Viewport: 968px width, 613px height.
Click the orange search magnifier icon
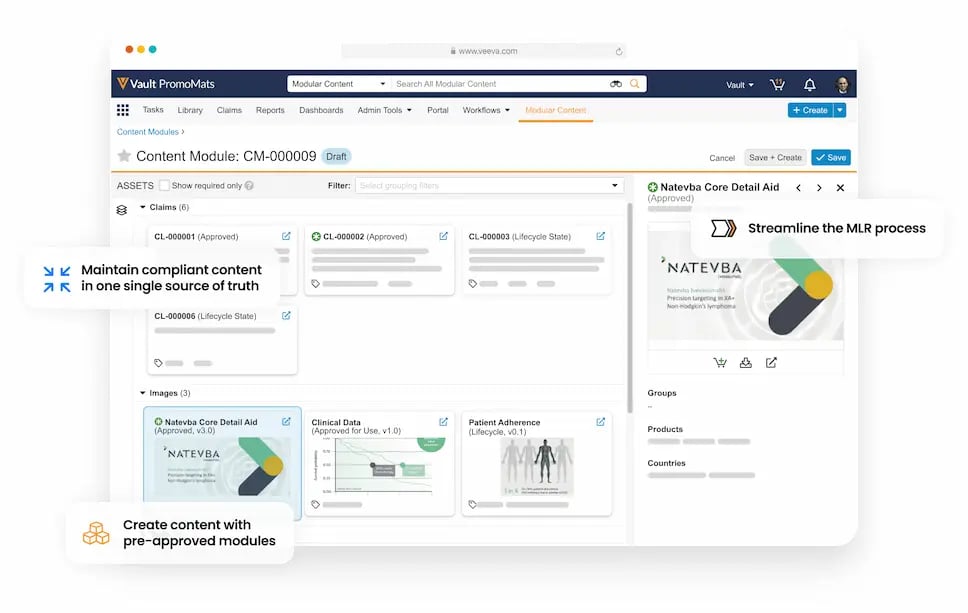coord(634,84)
